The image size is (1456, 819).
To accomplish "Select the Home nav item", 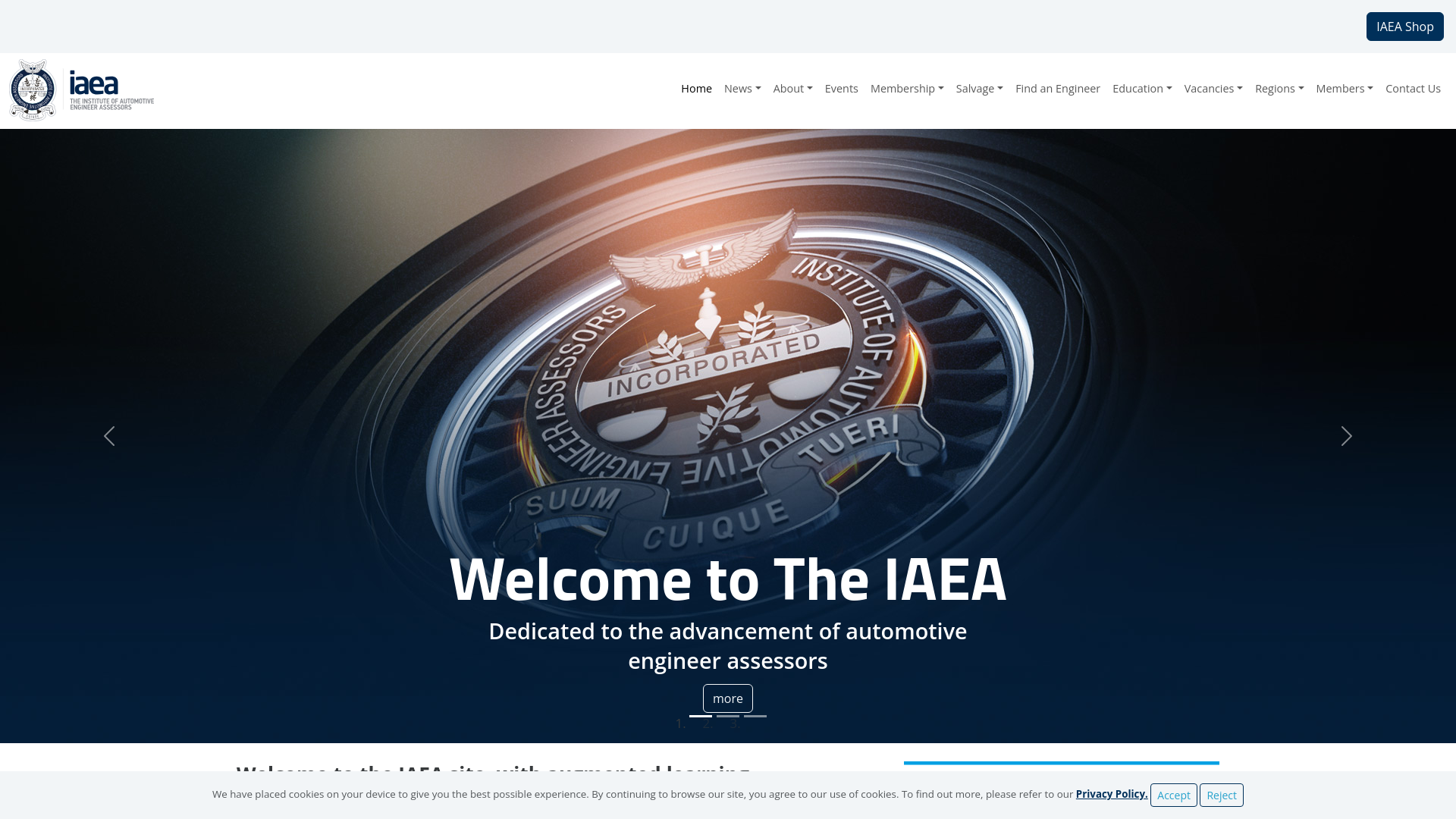I will click(x=696, y=89).
